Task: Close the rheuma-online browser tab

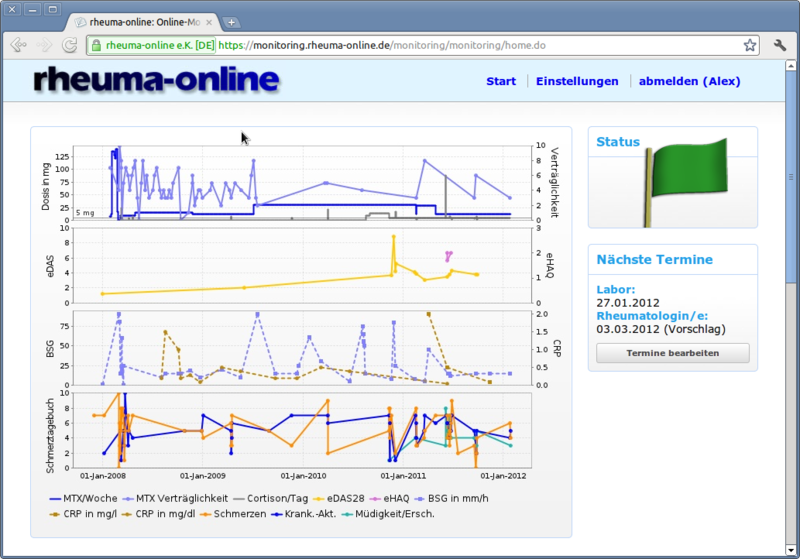Action: (x=209, y=22)
